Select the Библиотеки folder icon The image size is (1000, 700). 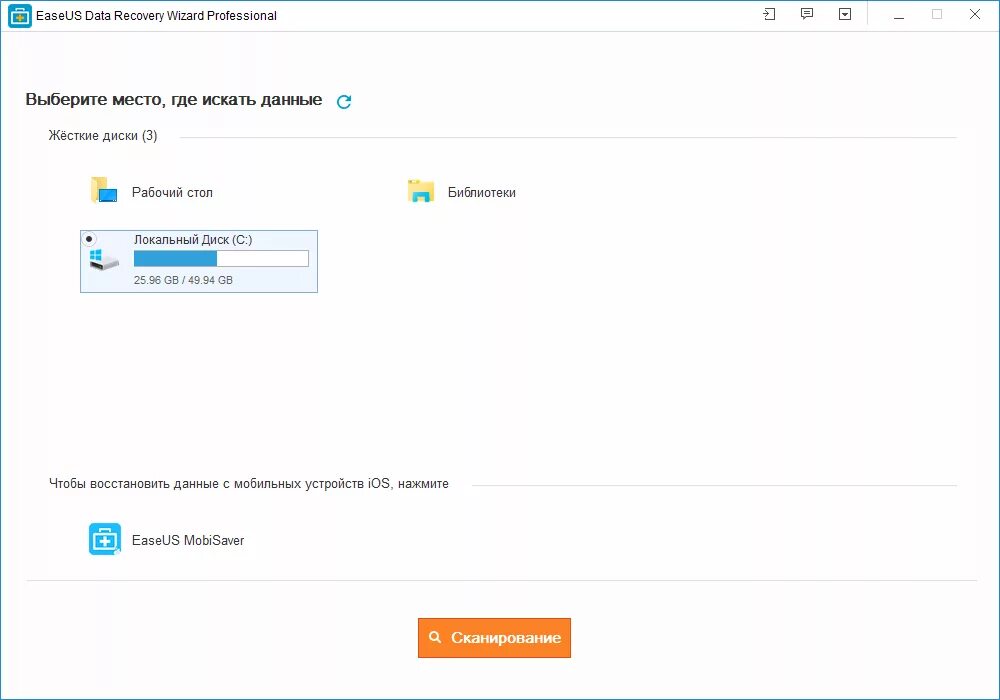click(421, 191)
